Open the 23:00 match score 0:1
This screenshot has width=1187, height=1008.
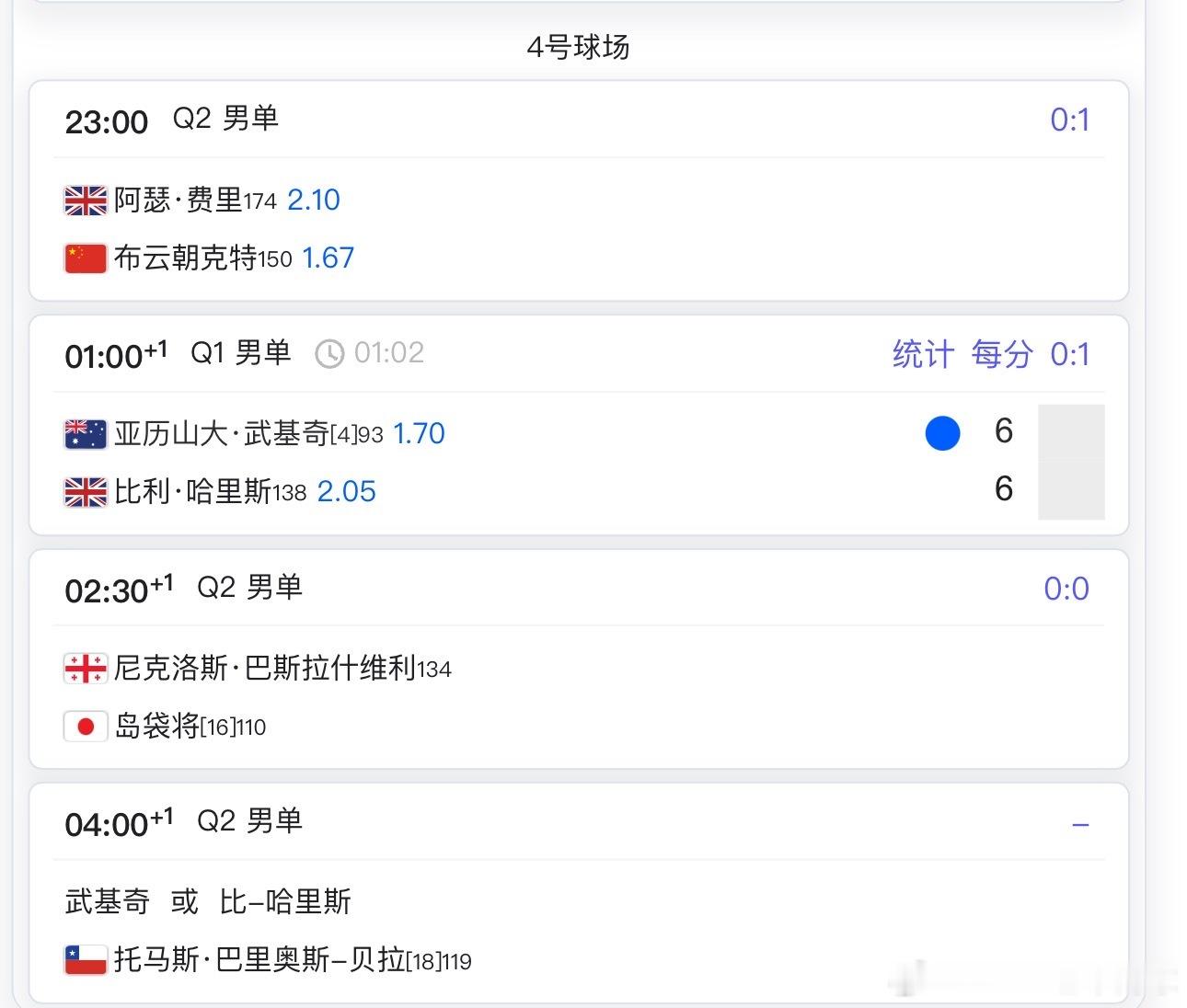click(1070, 120)
